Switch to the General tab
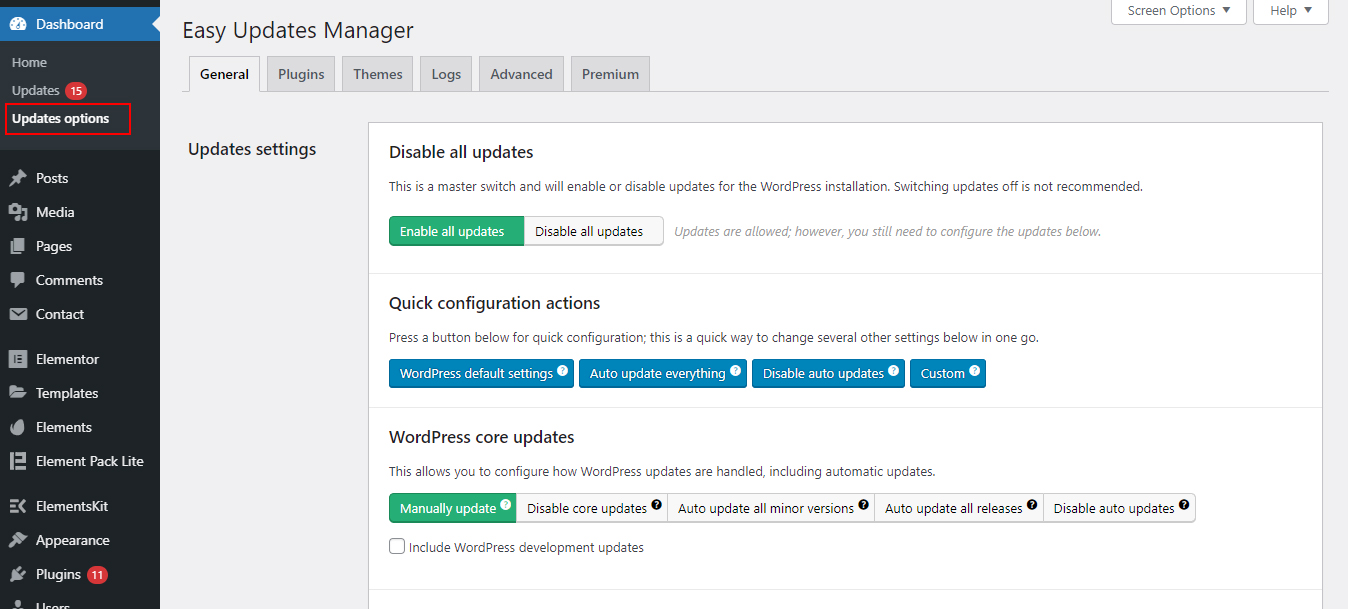The image size is (1348, 609). [224, 74]
